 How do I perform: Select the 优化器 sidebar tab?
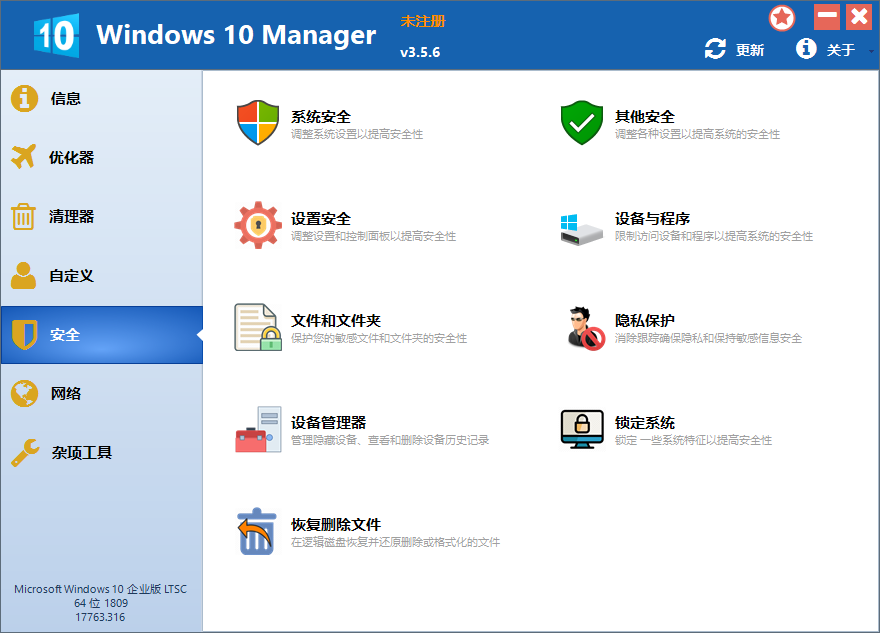71,158
